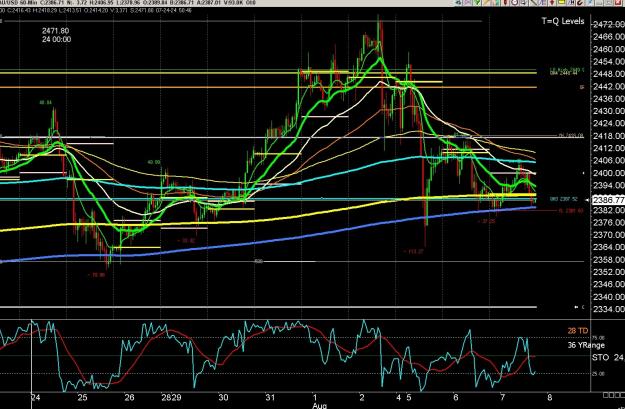Viewport: 625px width, 409px height.
Task: Click the 2400 price axis label
Action: coord(609,173)
